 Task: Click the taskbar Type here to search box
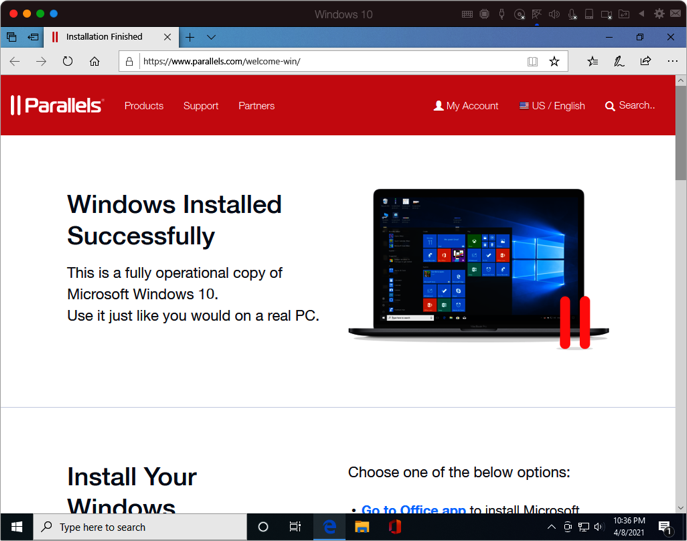tap(140, 527)
